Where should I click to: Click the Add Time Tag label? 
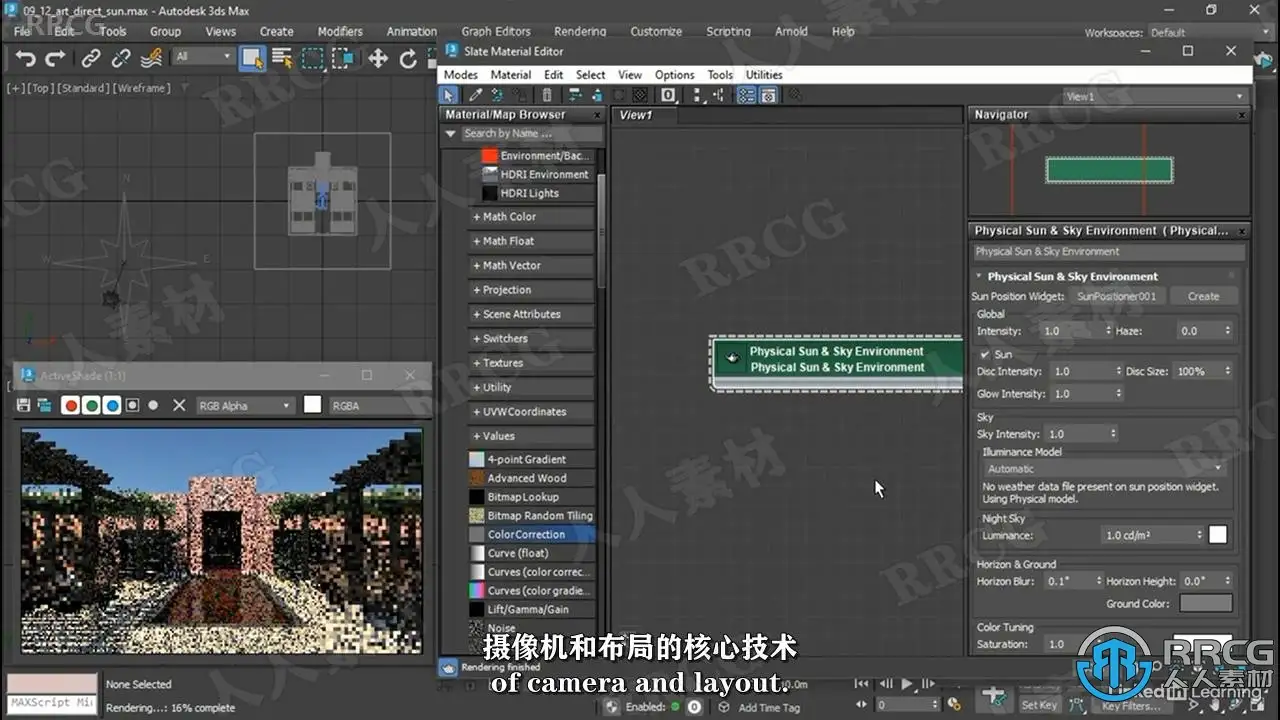pos(769,708)
